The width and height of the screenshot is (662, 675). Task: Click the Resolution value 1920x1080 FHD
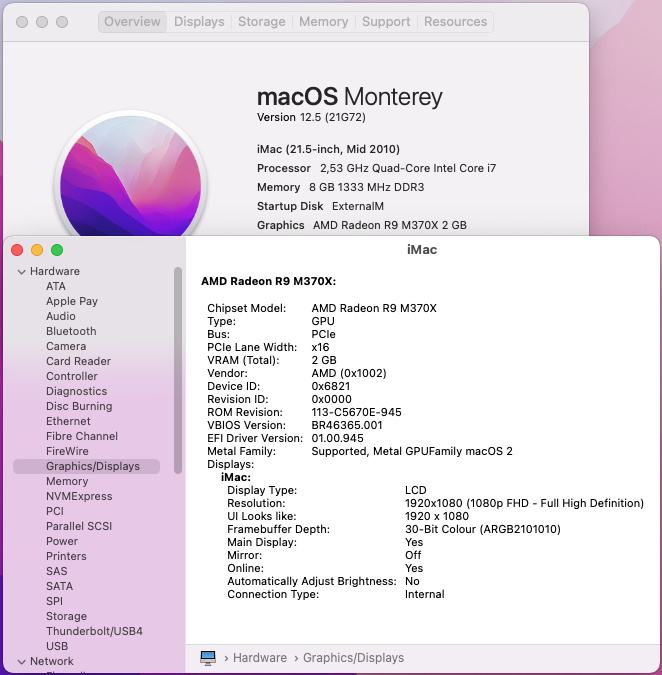pyautogui.click(x=524, y=503)
